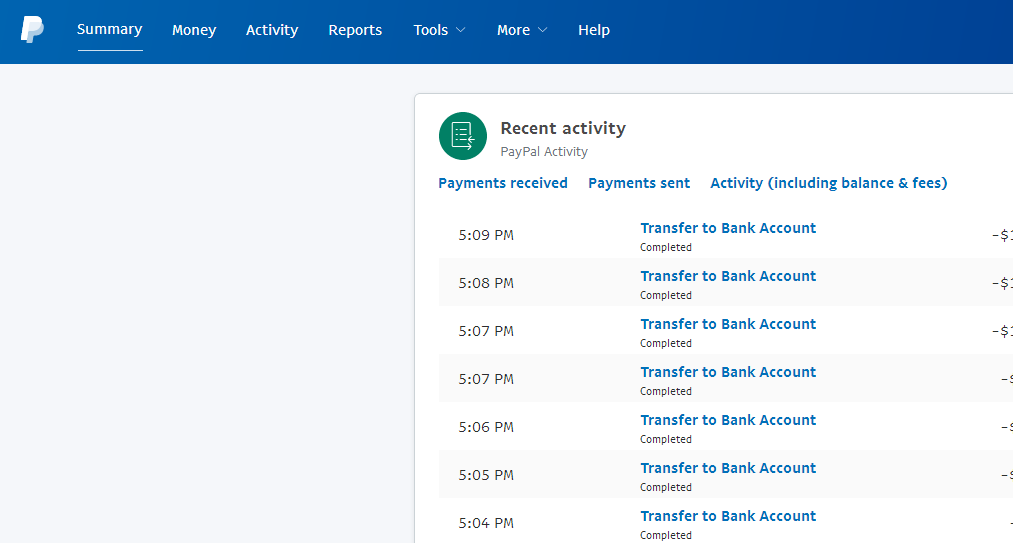Image resolution: width=1013 pixels, height=543 pixels.
Task: Open the Reports tab
Action: click(355, 30)
